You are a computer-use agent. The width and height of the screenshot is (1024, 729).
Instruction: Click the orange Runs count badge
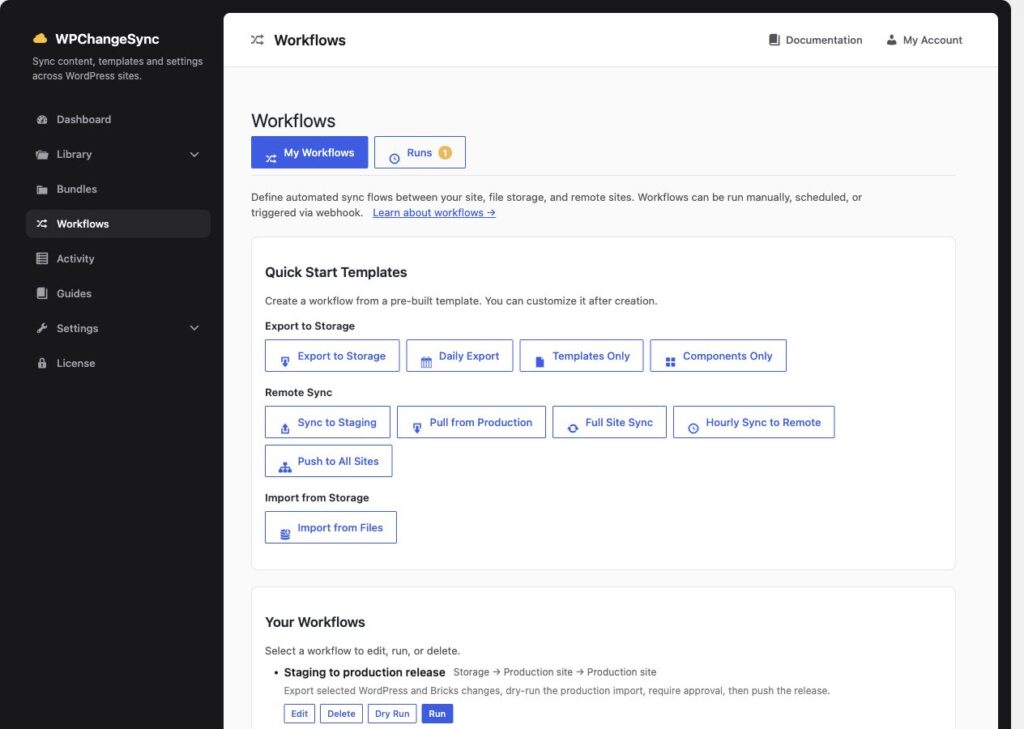click(445, 152)
